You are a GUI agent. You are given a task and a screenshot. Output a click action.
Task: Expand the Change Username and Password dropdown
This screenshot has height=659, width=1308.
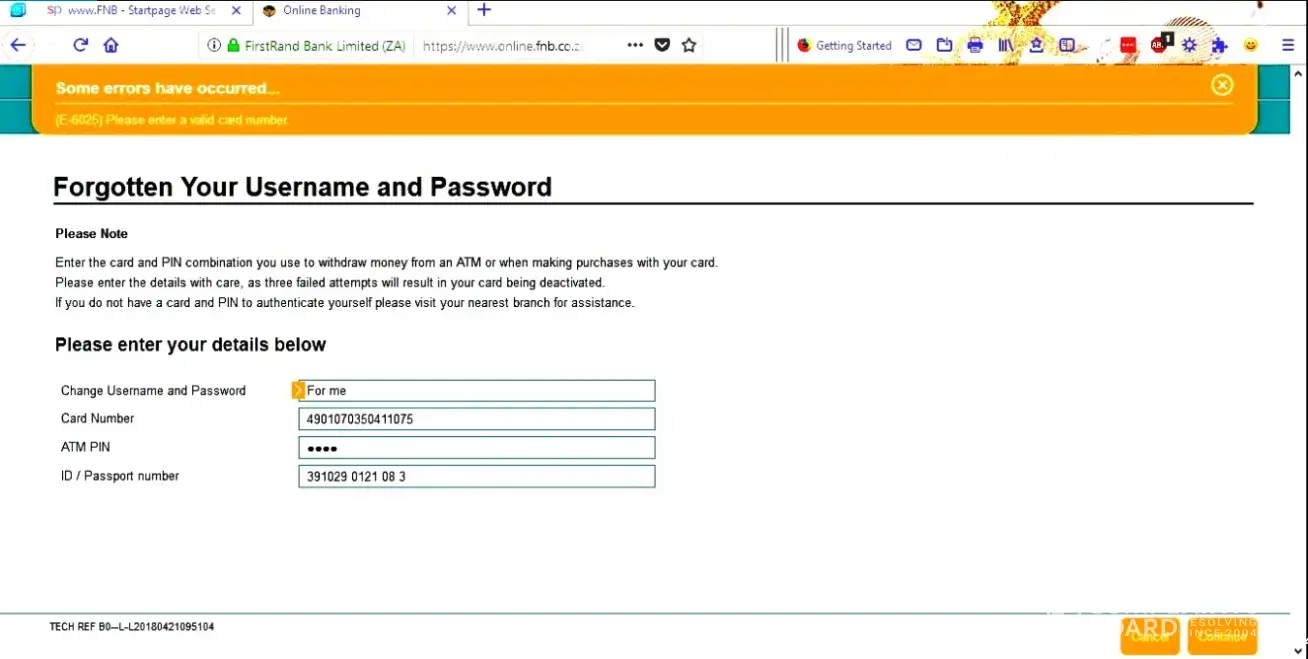(x=476, y=391)
